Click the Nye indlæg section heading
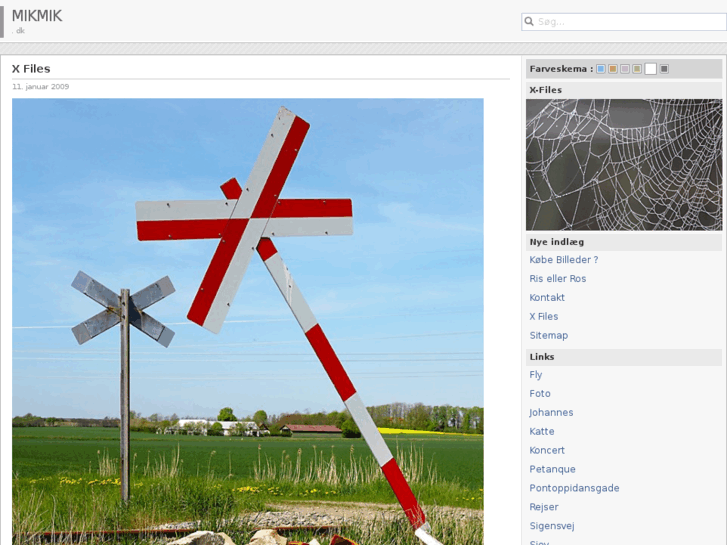Screen dimensions: 727x545 click(557, 242)
